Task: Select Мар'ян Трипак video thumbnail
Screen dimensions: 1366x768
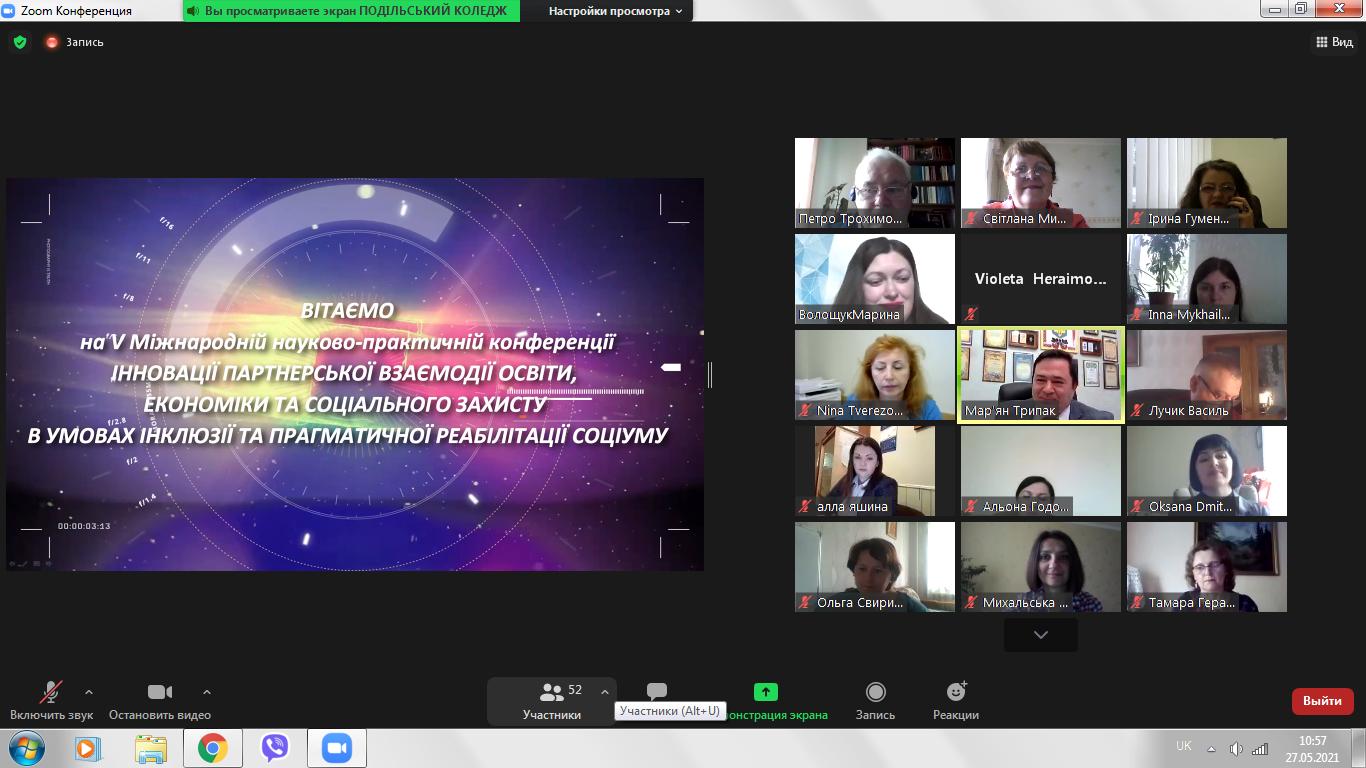Action: [x=1040, y=375]
